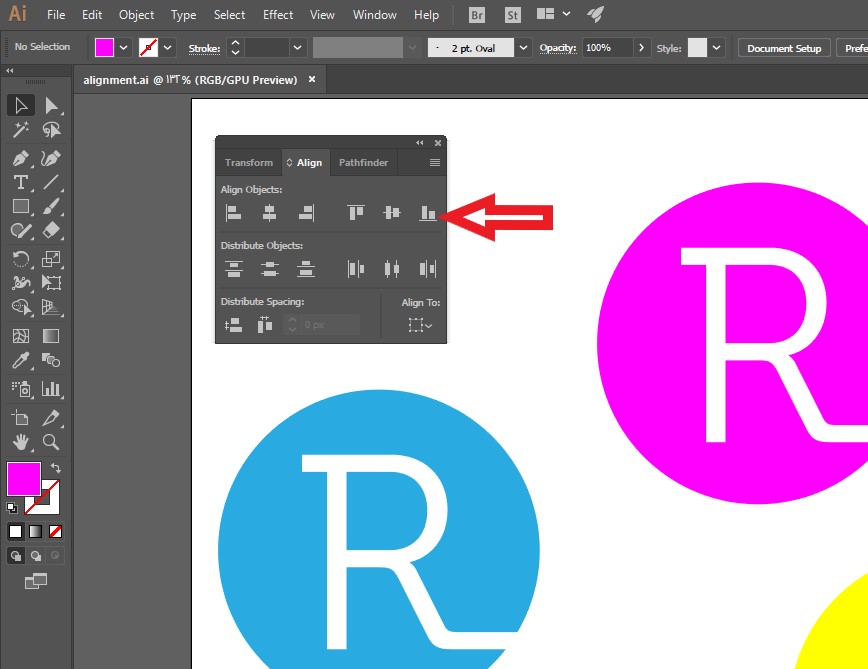Click the magenta Fill swatch in toolbar
The height and width of the screenshot is (669, 868).
pos(24,479)
